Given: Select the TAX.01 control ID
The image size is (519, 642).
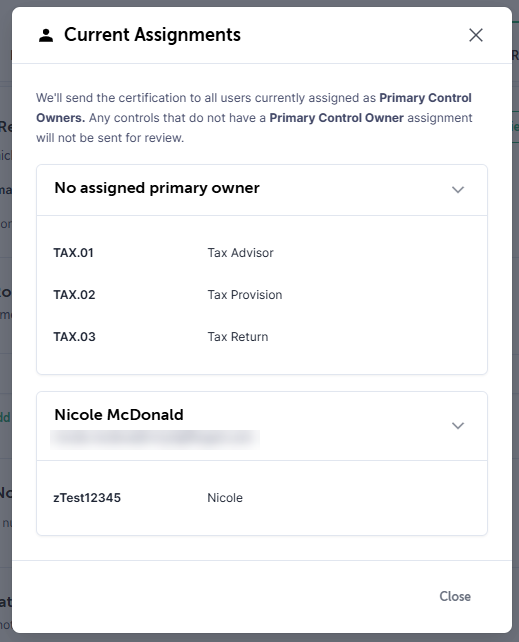Looking at the screenshot, I should click(x=73, y=253).
